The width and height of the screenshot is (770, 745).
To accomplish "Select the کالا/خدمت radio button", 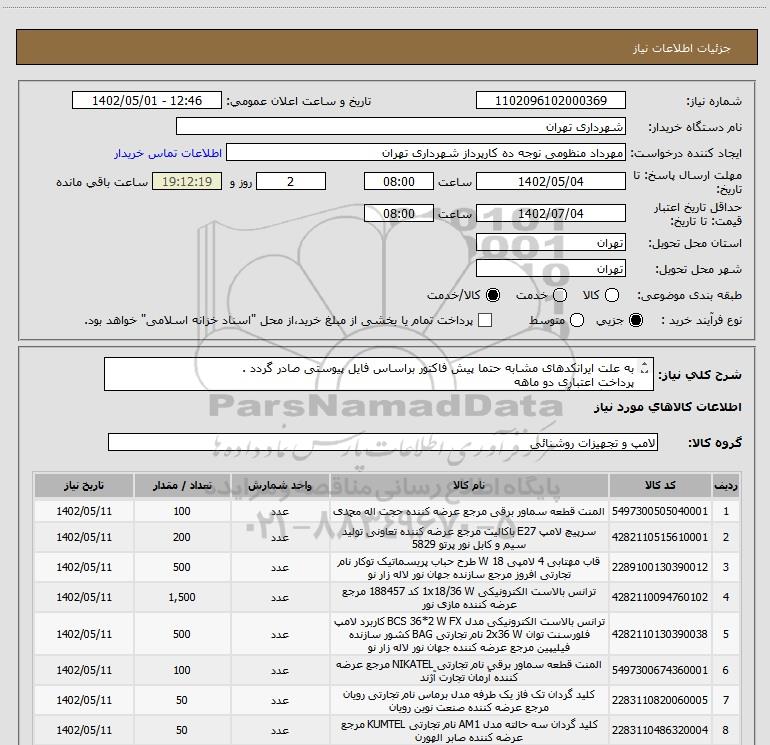I will tap(493, 295).
